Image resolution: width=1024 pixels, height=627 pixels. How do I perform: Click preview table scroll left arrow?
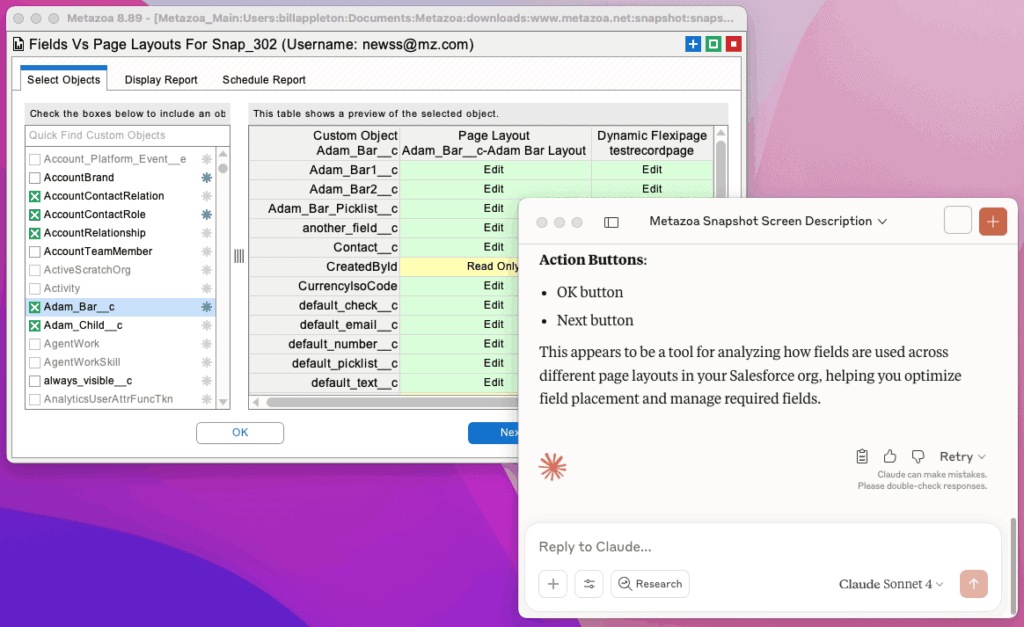[256, 402]
